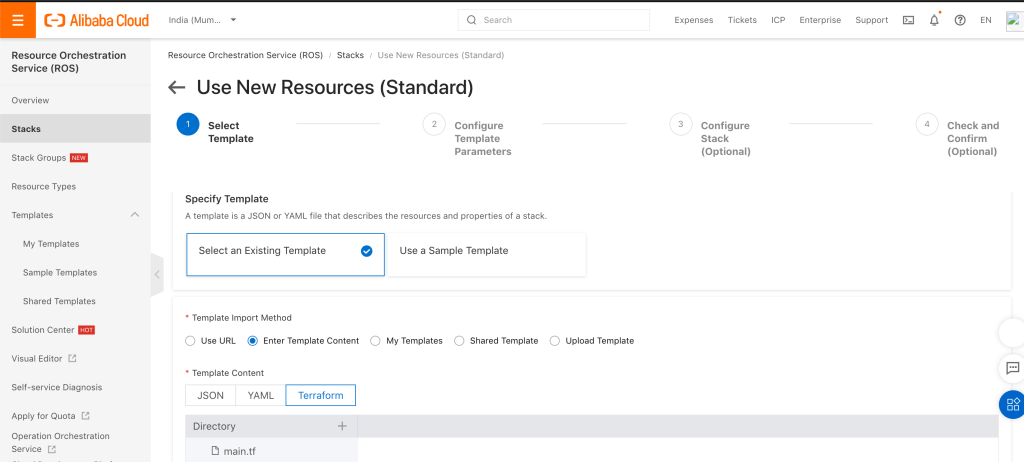Click the help question mark icon
Screen dimensions: 1024x462
point(960,20)
